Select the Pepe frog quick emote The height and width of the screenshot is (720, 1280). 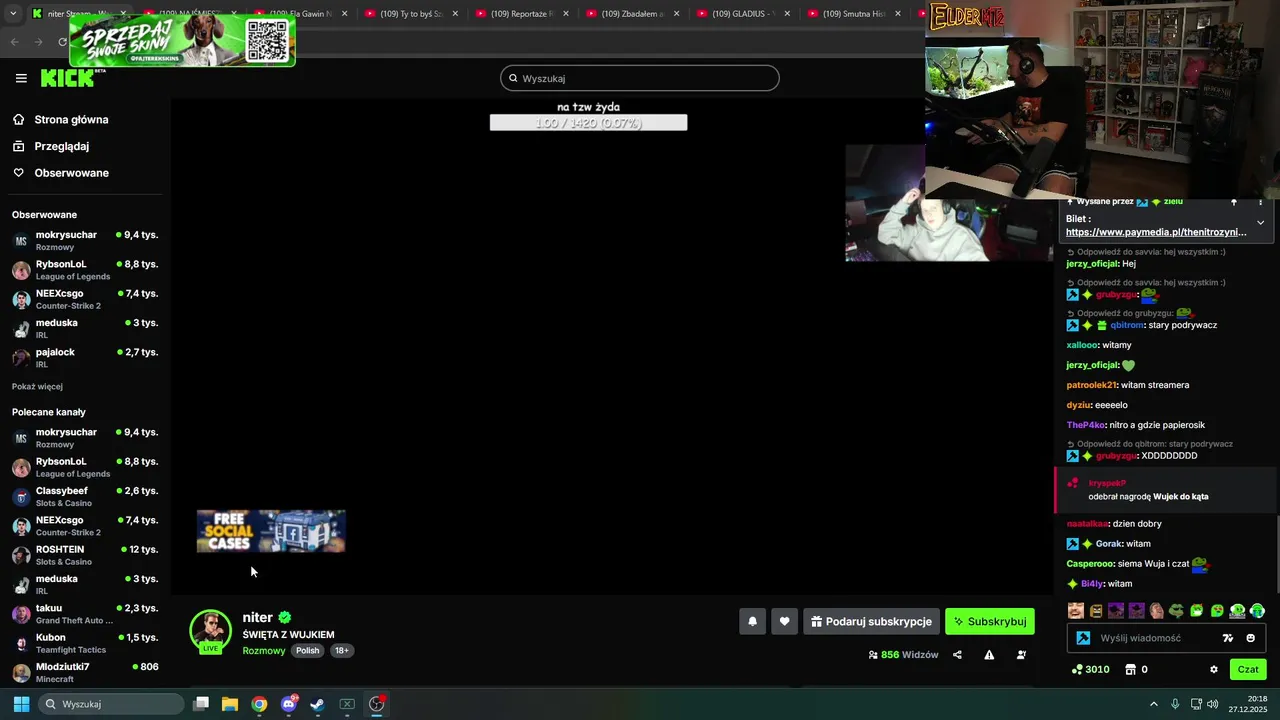1177,611
